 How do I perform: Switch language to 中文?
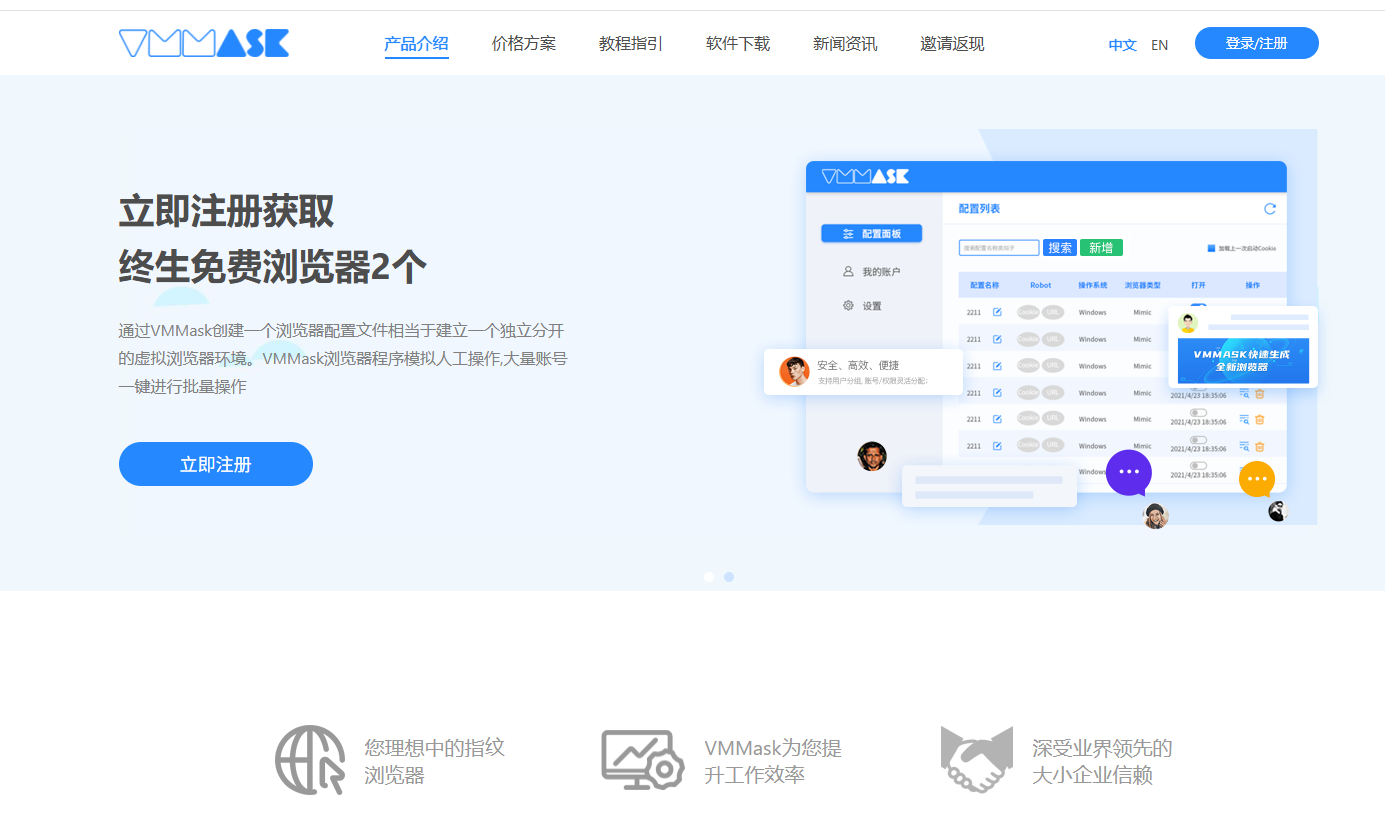[1122, 45]
